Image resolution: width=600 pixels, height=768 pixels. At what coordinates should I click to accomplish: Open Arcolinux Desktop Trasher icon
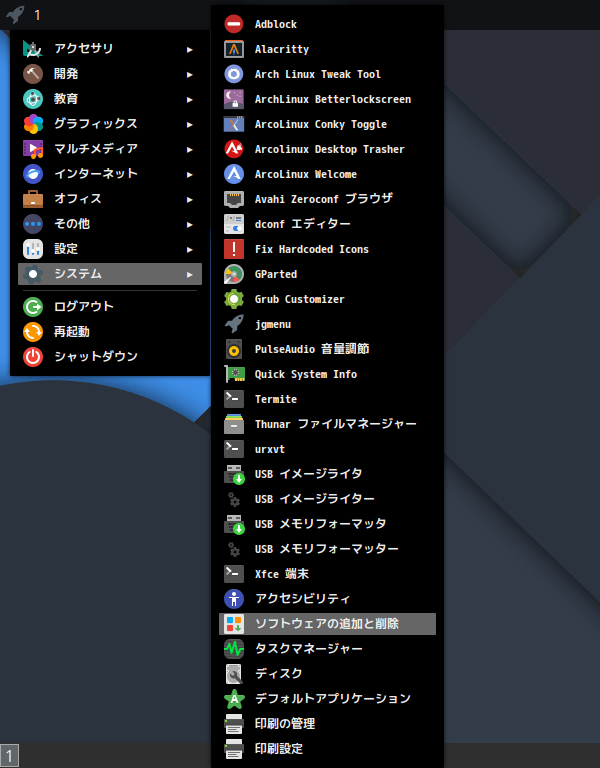[234, 149]
